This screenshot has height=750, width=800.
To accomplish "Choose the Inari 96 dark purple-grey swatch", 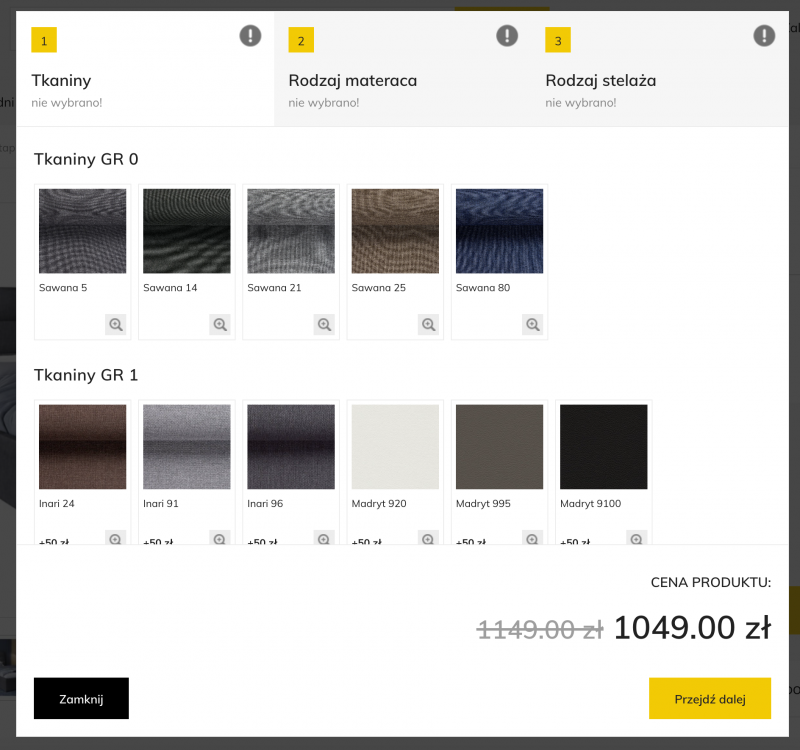I will [x=291, y=447].
